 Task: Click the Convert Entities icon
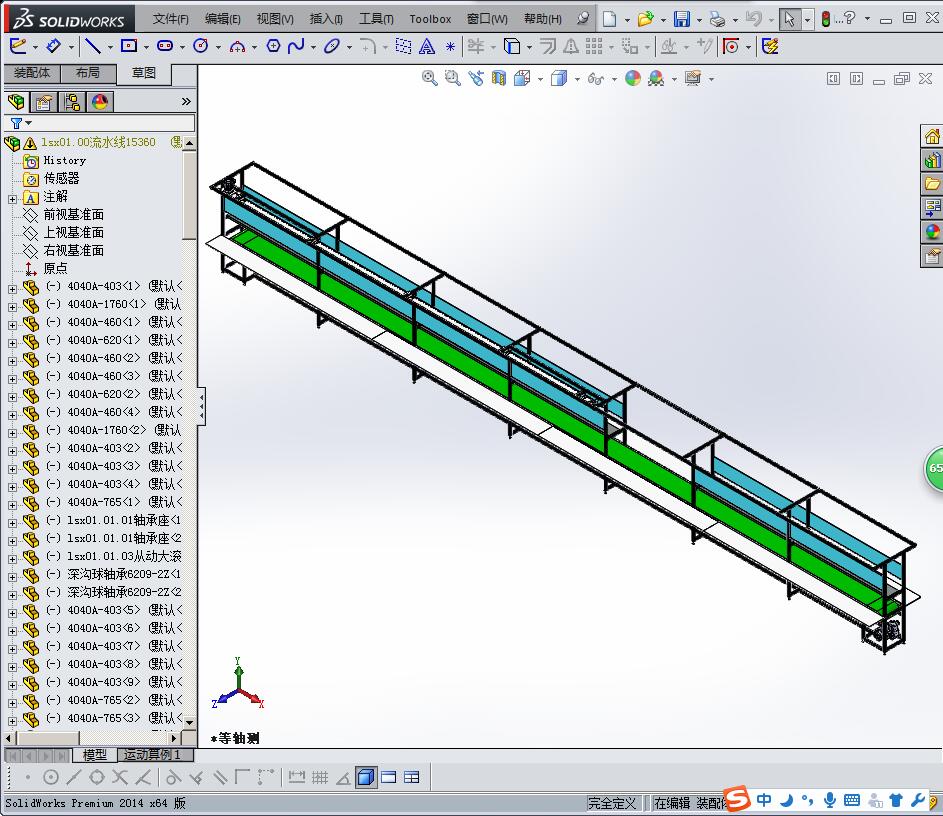(x=512, y=46)
